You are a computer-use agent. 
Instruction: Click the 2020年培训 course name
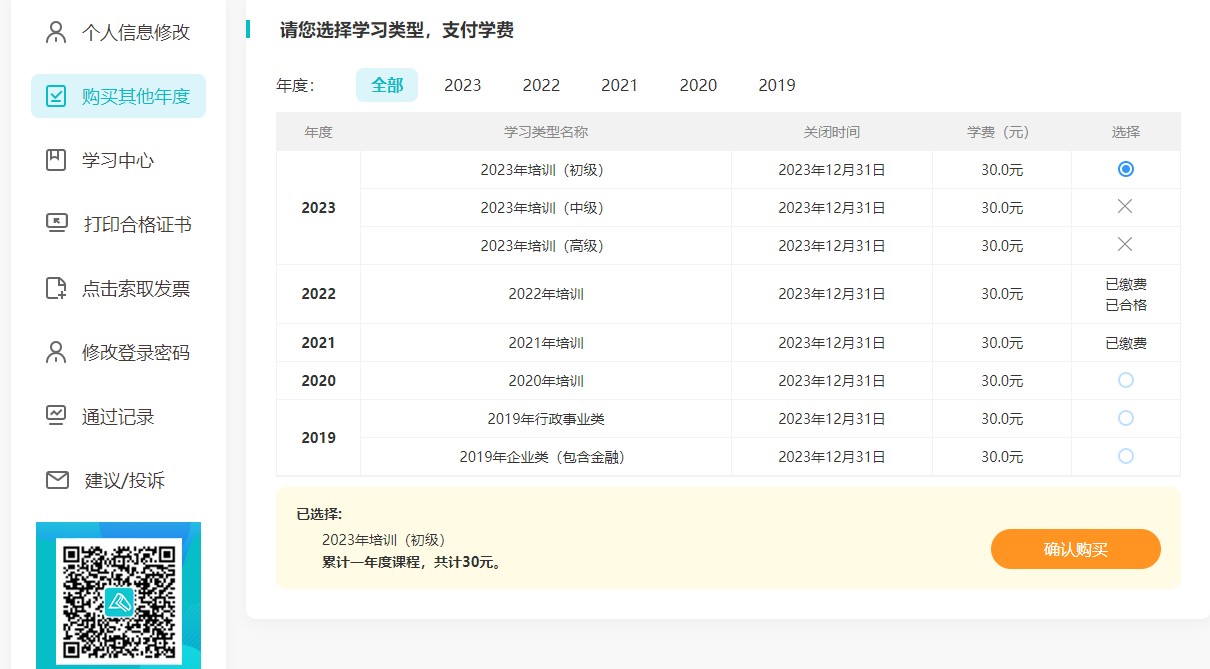click(x=546, y=381)
